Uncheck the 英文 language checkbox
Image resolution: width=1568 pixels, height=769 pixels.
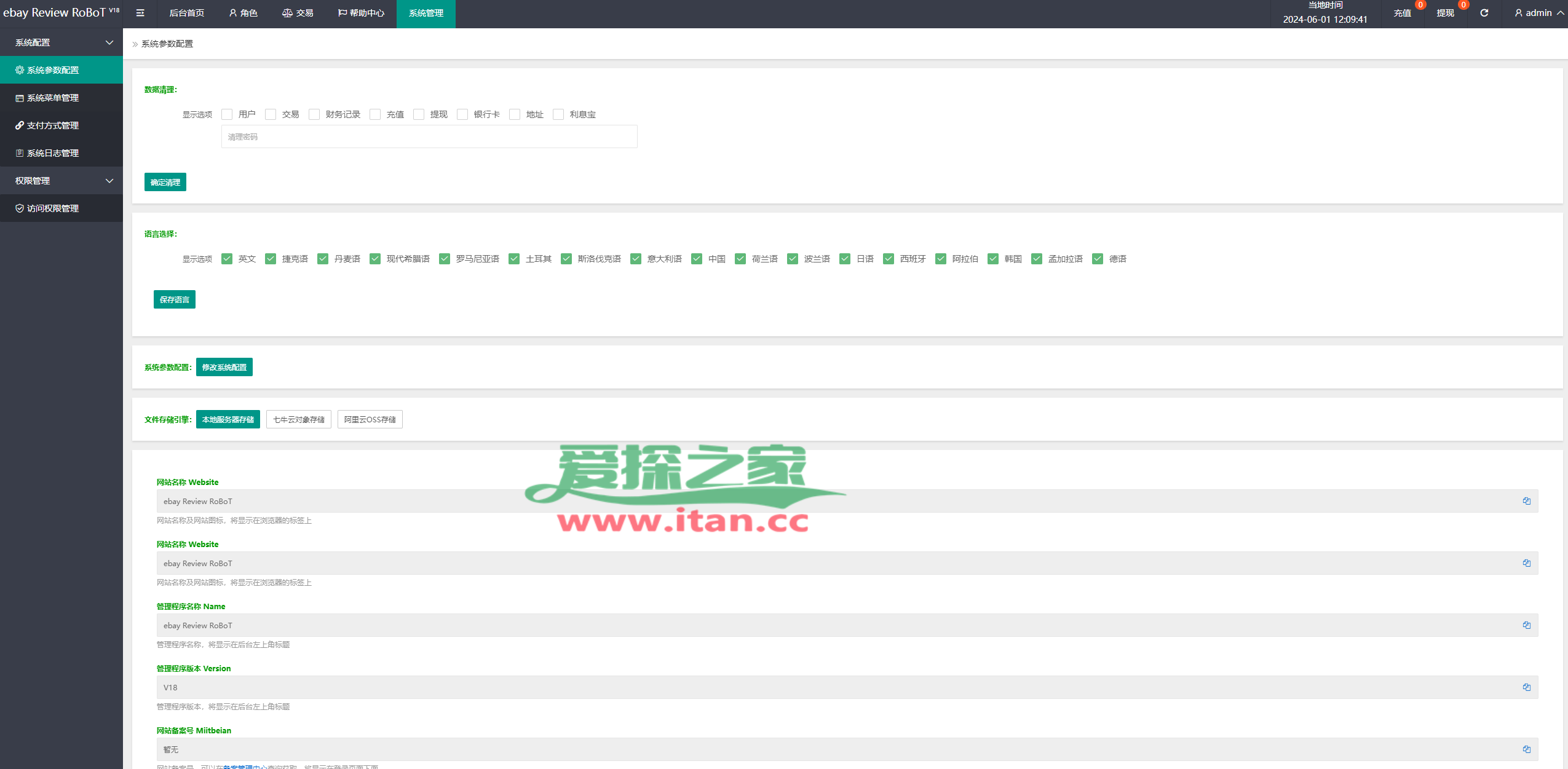click(227, 259)
